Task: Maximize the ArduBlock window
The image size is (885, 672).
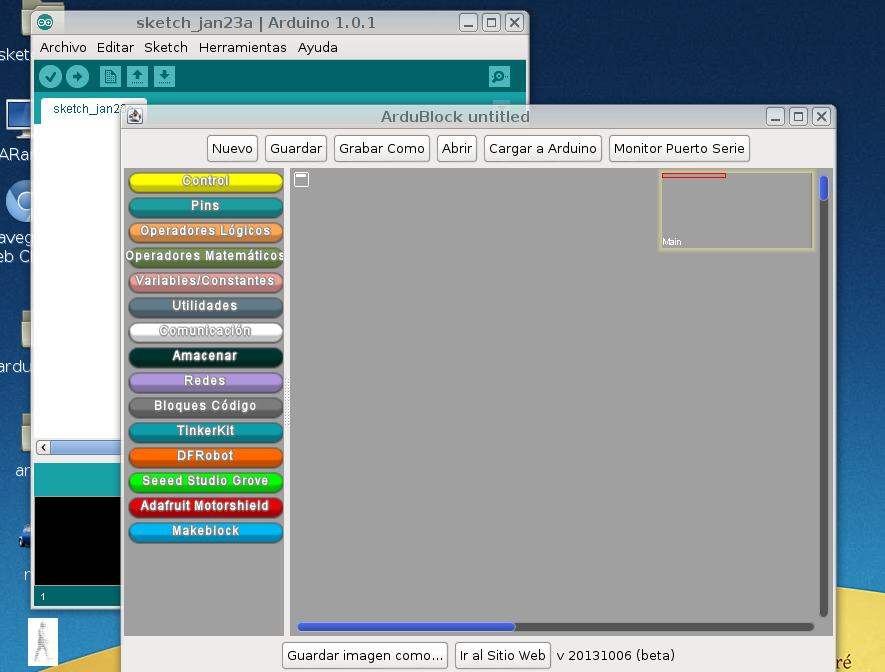Action: (x=798, y=117)
